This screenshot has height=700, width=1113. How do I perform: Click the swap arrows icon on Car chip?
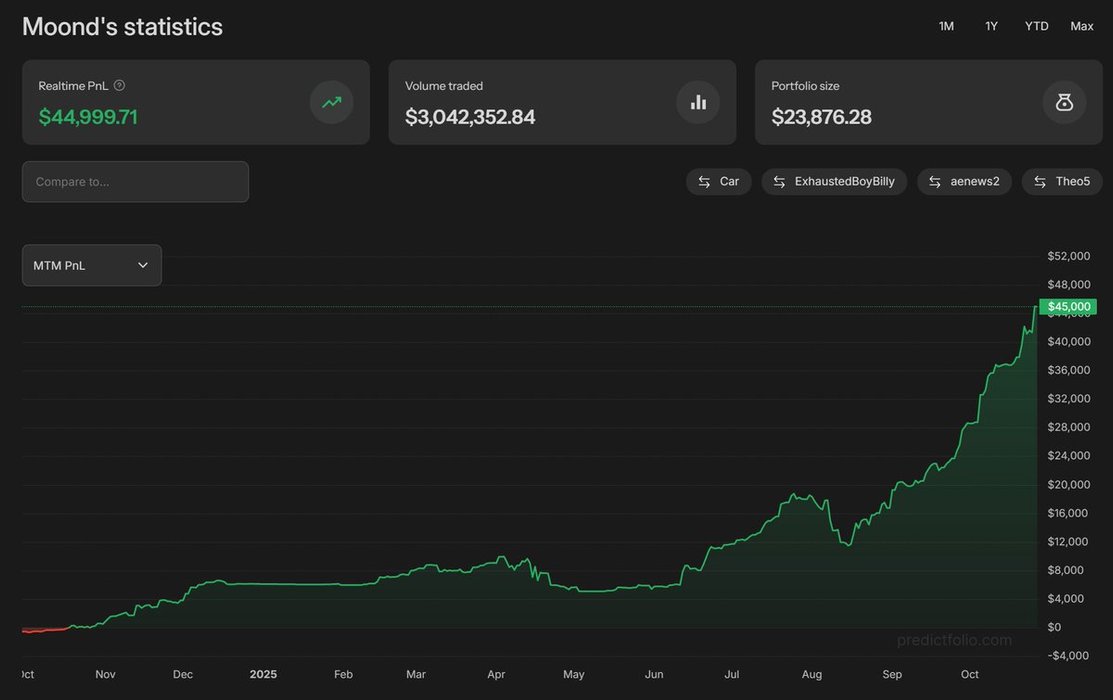(x=704, y=181)
